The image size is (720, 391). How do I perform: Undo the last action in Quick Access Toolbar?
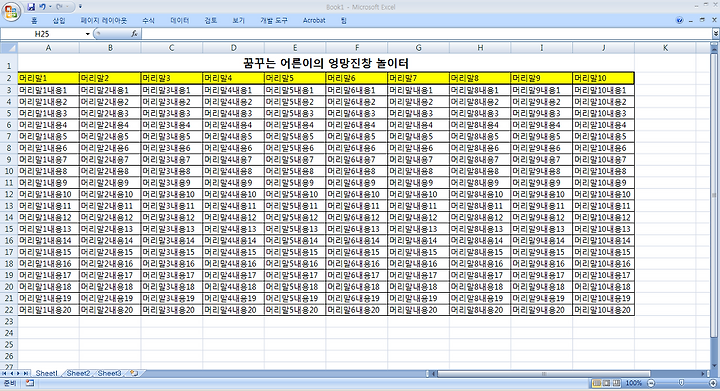(42, 7)
